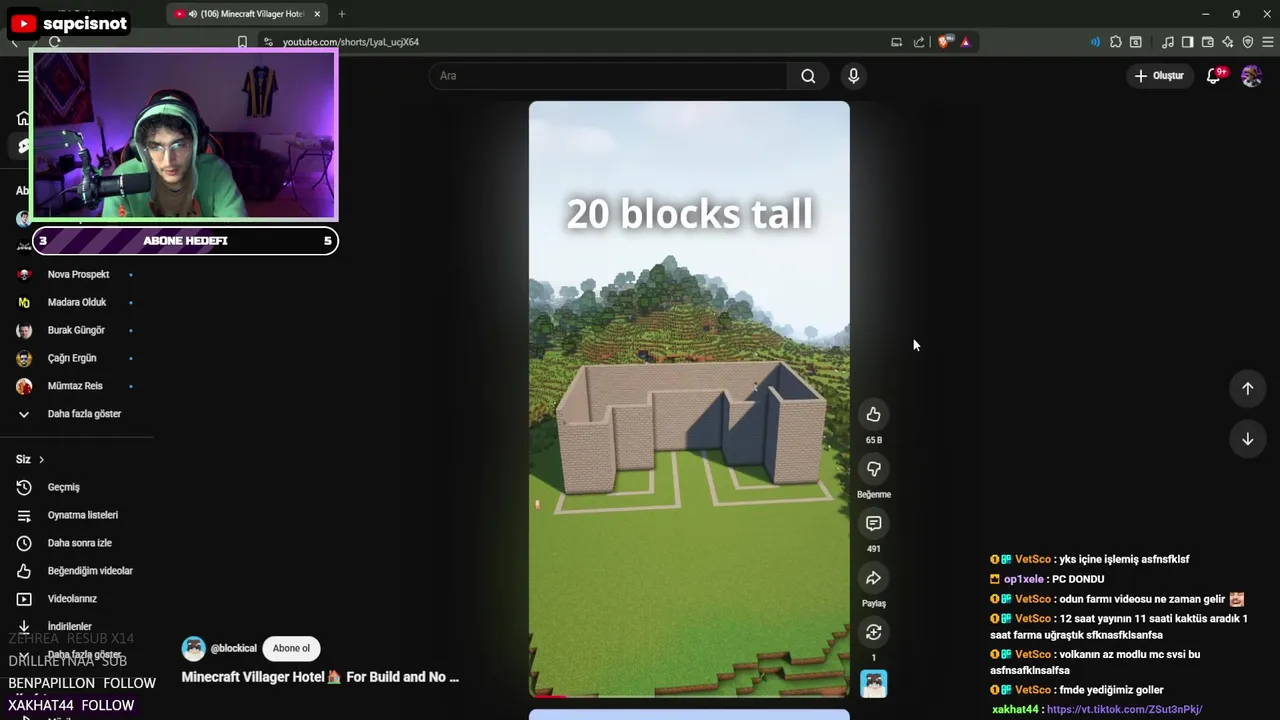The height and width of the screenshot is (720, 1280).
Task: Close the Minecraft Villager Hotel tab
Action: click(x=317, y=14)
